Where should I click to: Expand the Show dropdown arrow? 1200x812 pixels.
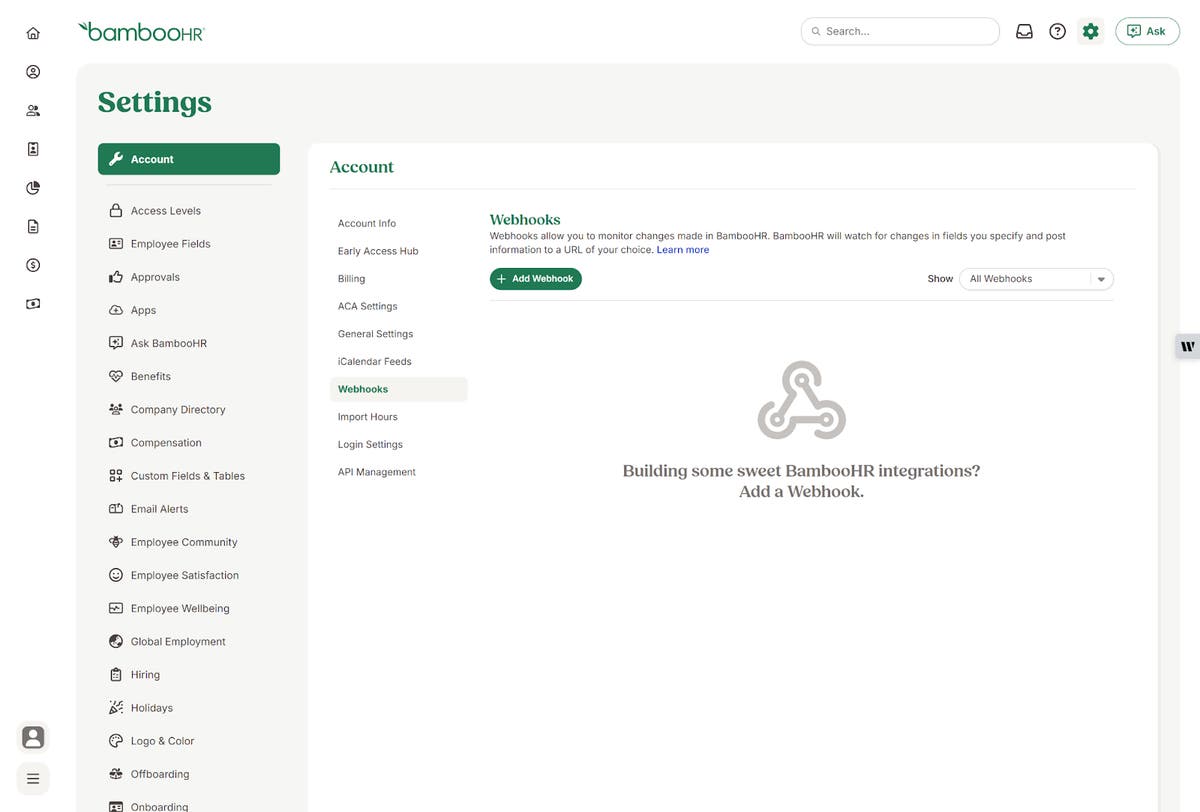pos(1100,278)
